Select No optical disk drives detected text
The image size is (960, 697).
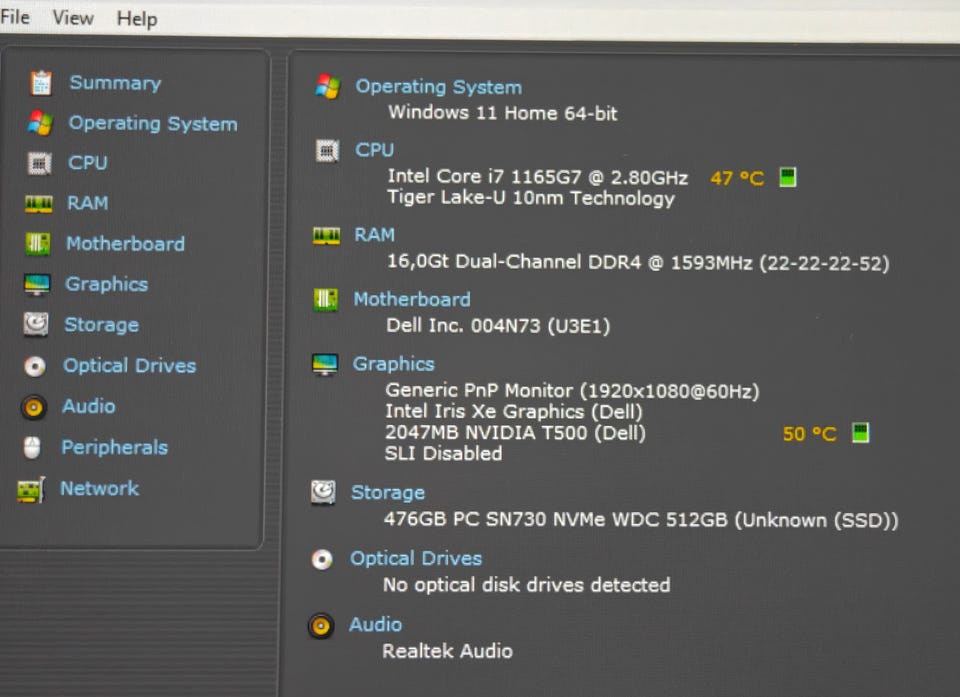coord(527,585)
